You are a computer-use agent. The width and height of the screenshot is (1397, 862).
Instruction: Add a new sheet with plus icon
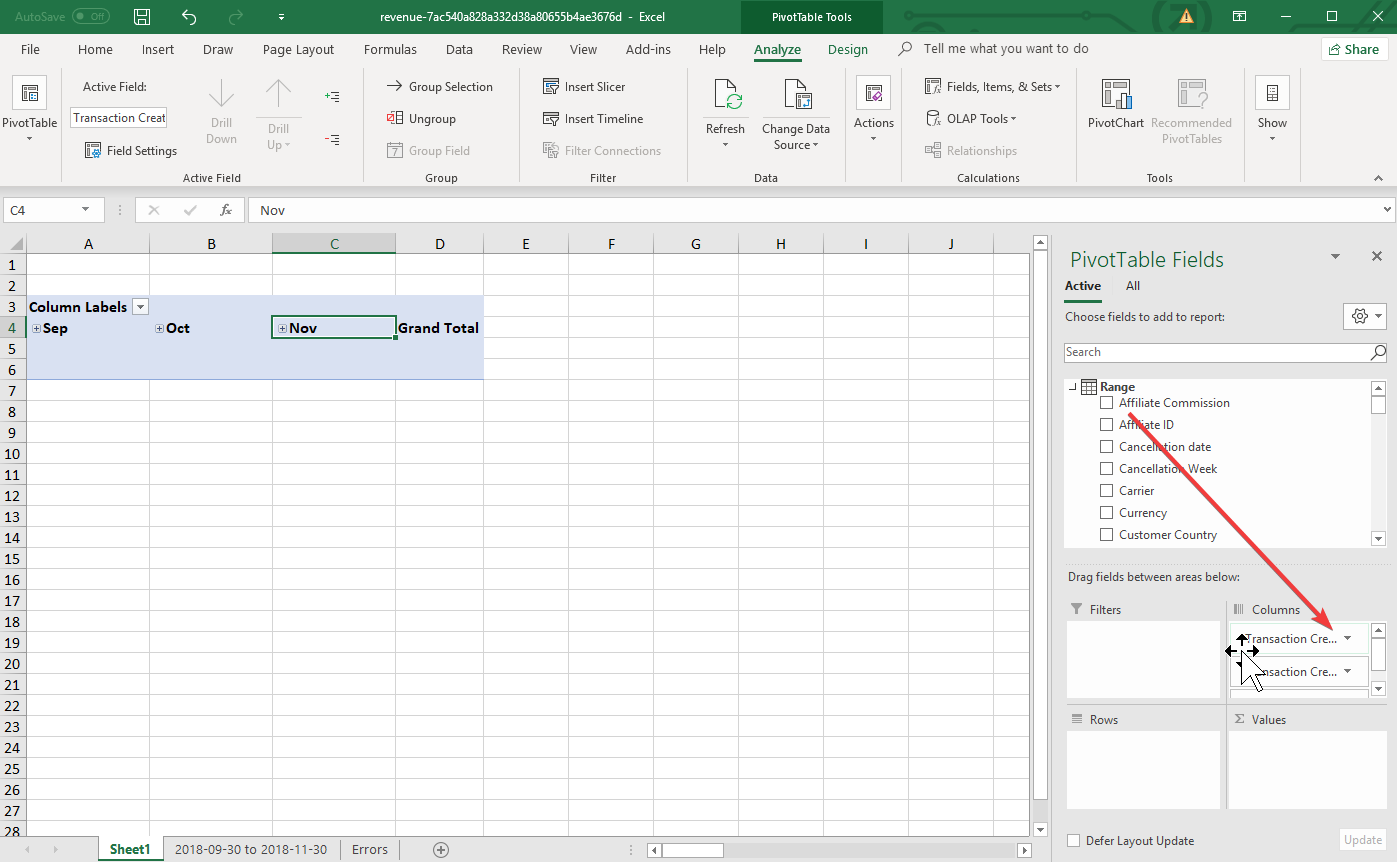pos(441,849)
